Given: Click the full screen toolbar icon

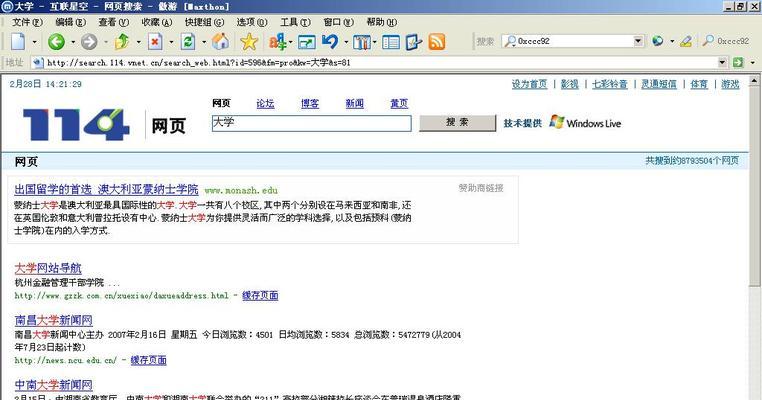Looking at the screenshot, I should (x=307, y=42).
